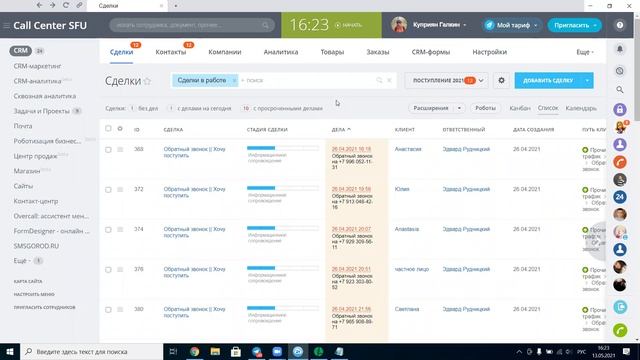The width and height of the screenshot is (640, 360).
Task: Open row menu for deal 374
Action: click(x=120, y=230)
